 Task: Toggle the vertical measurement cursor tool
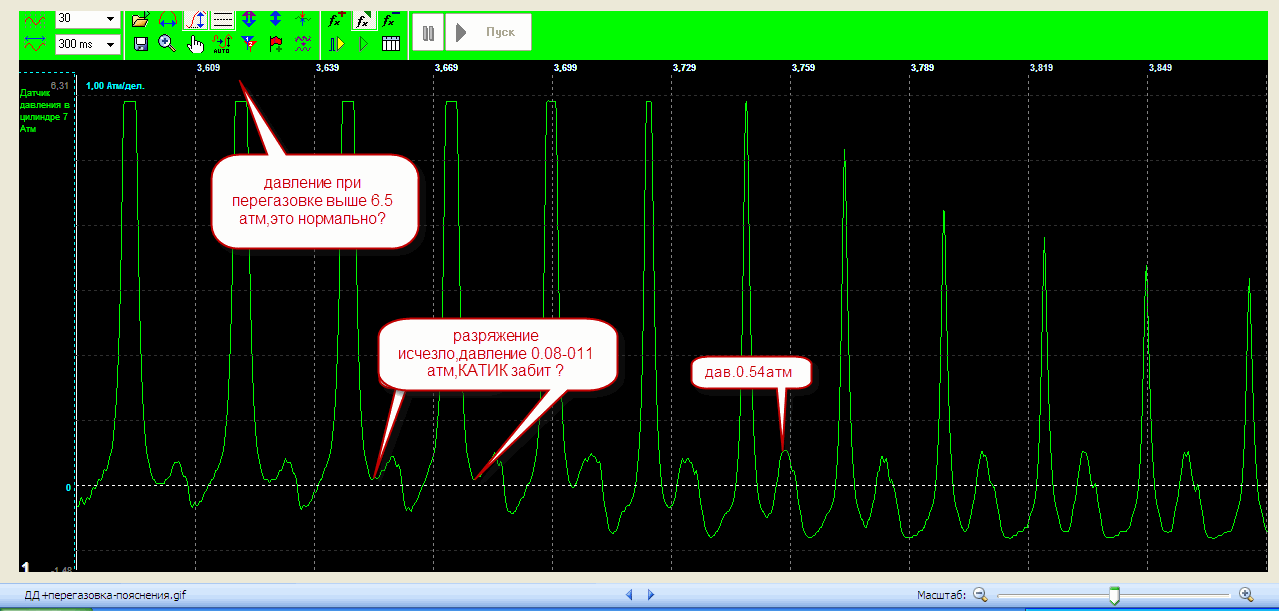coord(195,19)
